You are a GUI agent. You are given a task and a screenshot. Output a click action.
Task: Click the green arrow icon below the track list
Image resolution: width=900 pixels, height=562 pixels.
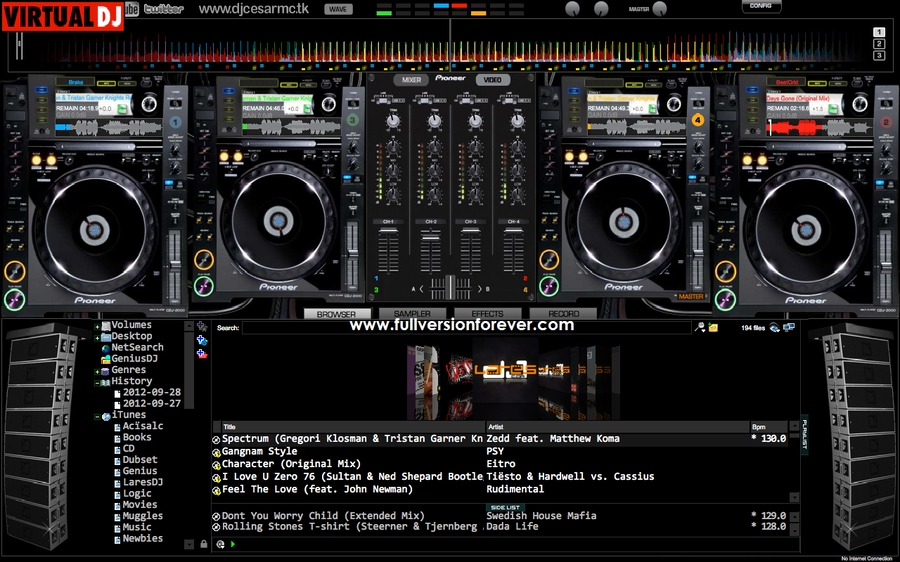233,544
